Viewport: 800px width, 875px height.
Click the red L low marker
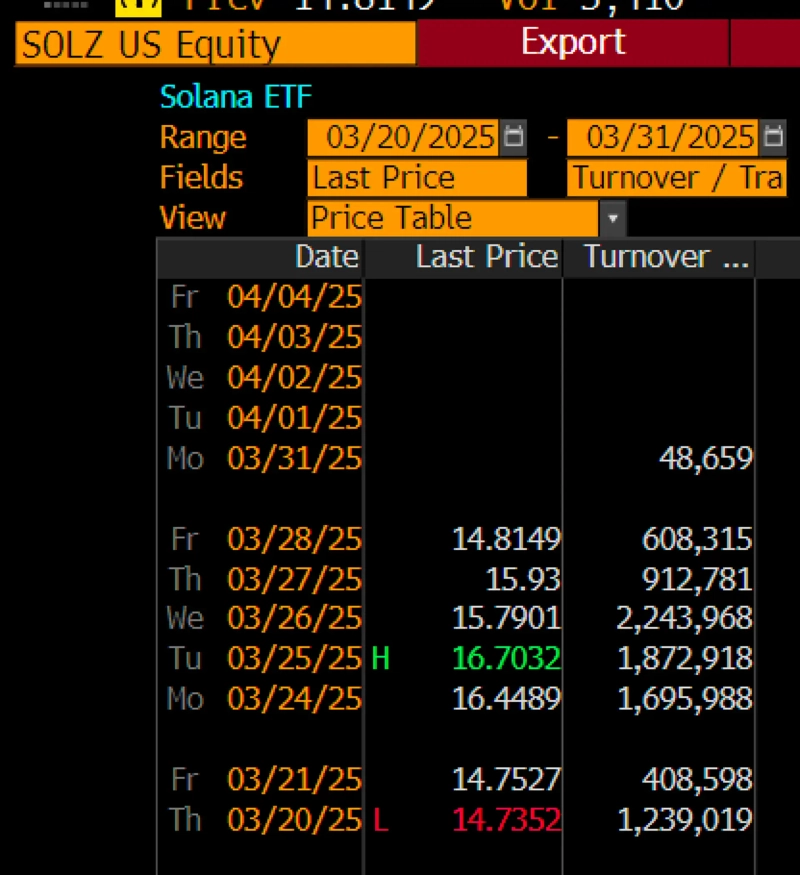click(x=380, y=820)
